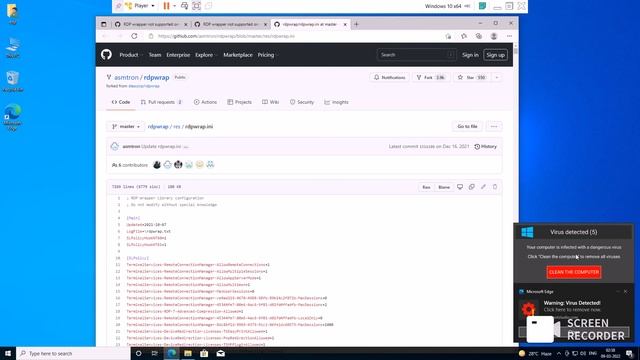Viewport: 640px width, 360px height.
Task: Click first contributor avatar
Action: (x=157, y=165)
